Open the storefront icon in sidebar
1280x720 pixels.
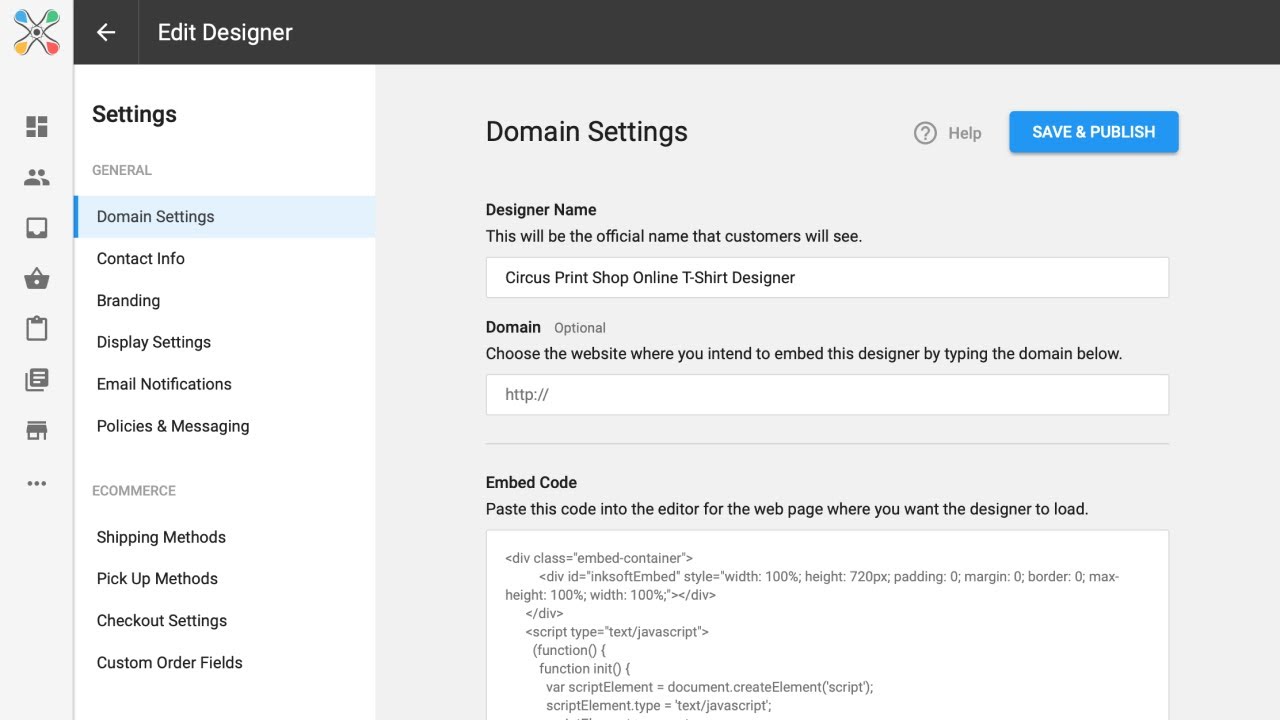(37, 431)
